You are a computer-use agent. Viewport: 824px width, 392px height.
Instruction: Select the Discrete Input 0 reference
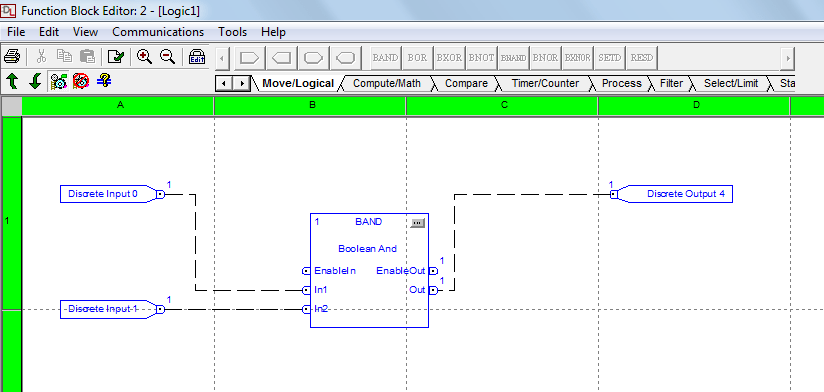(x=112, y=194)
